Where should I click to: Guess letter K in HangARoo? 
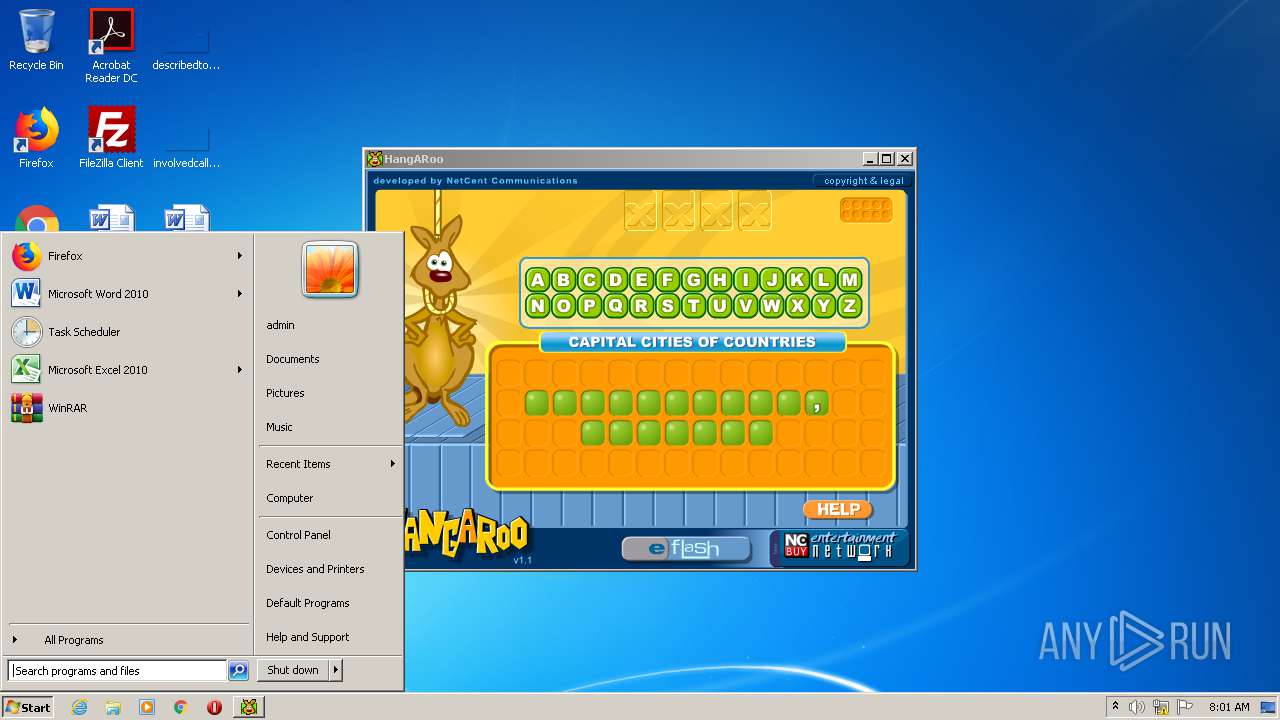(797, 280)
